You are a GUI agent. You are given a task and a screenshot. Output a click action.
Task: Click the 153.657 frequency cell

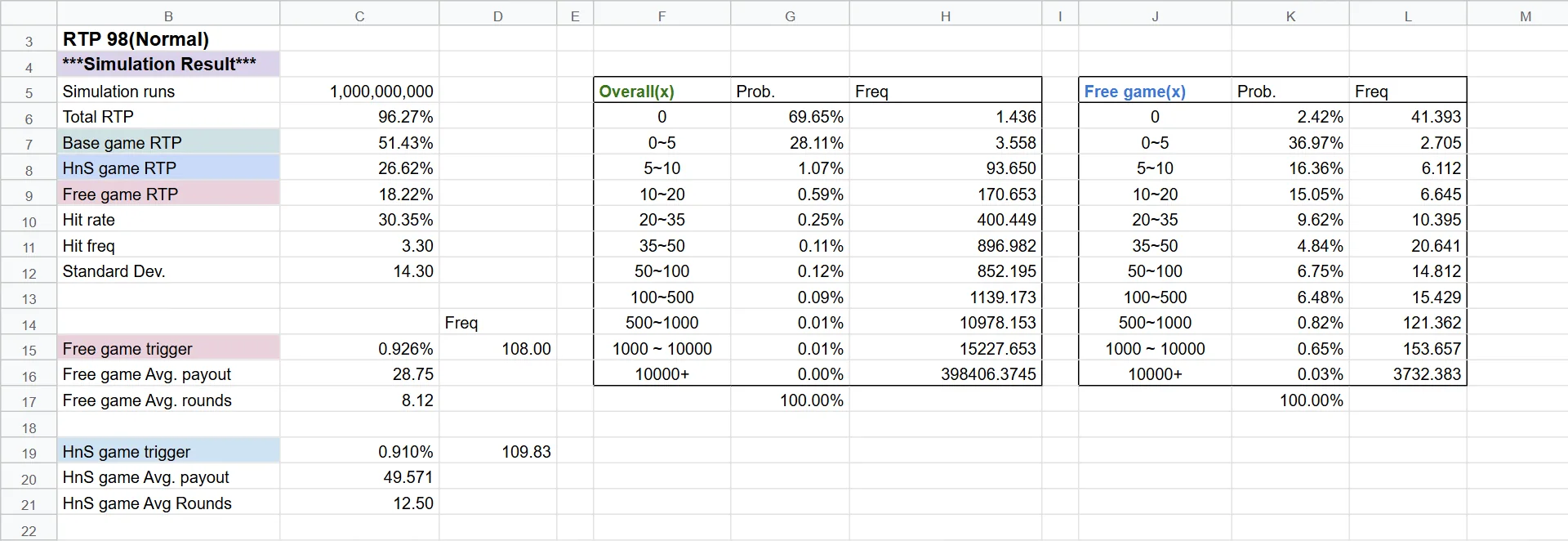tap(1408, 348)
